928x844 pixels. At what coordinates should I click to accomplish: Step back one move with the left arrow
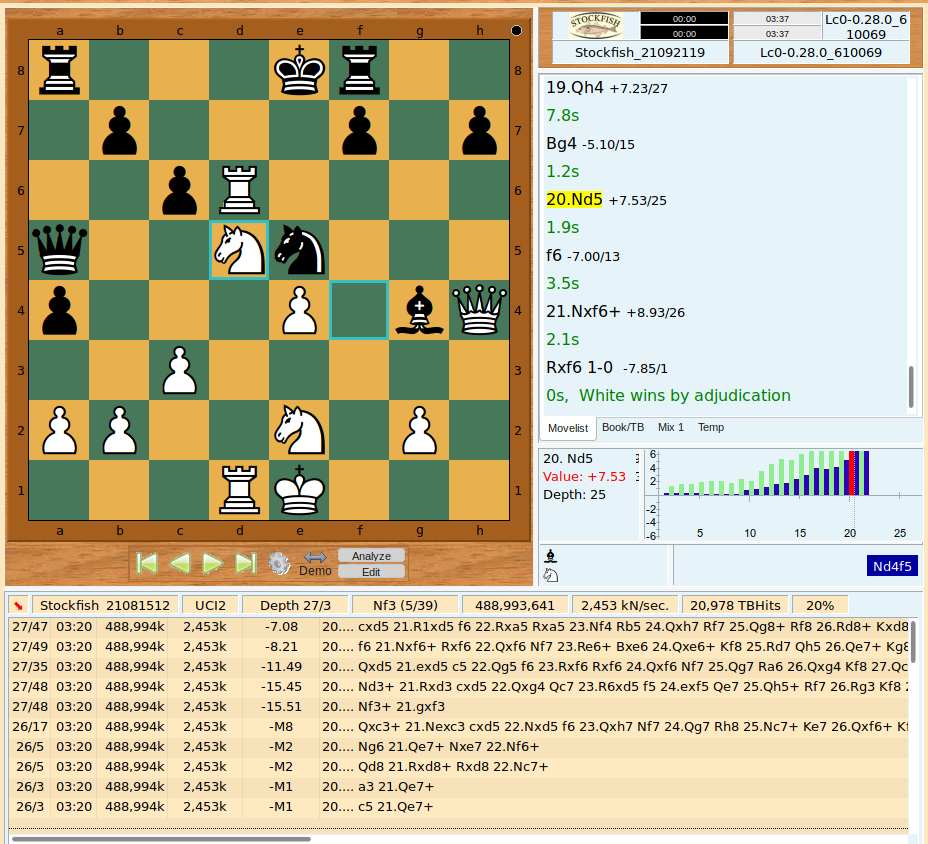point(180,563)
